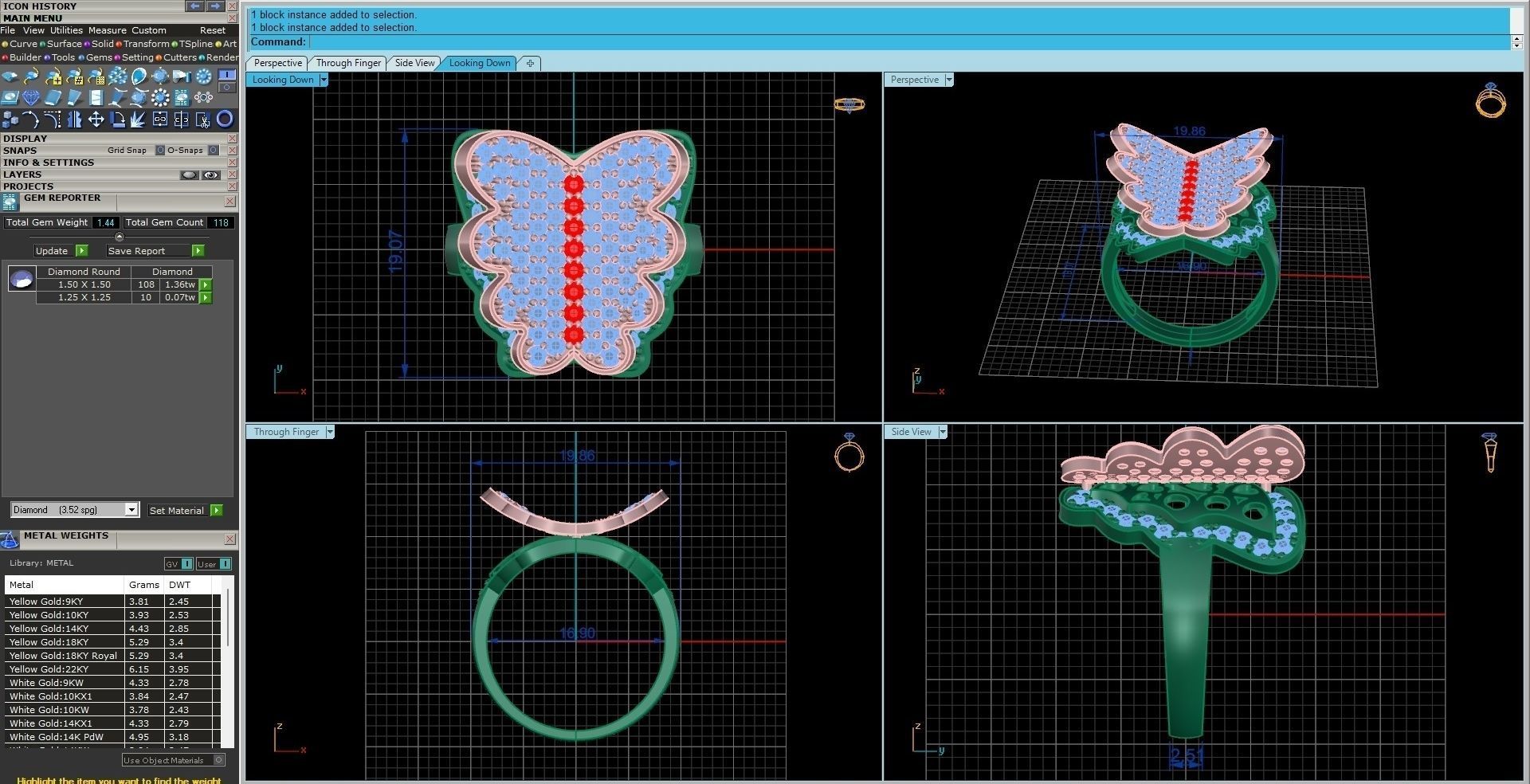This screenshot has width=1530, height=784.
Task: Go back in icon history
Action: pos(195,6)
